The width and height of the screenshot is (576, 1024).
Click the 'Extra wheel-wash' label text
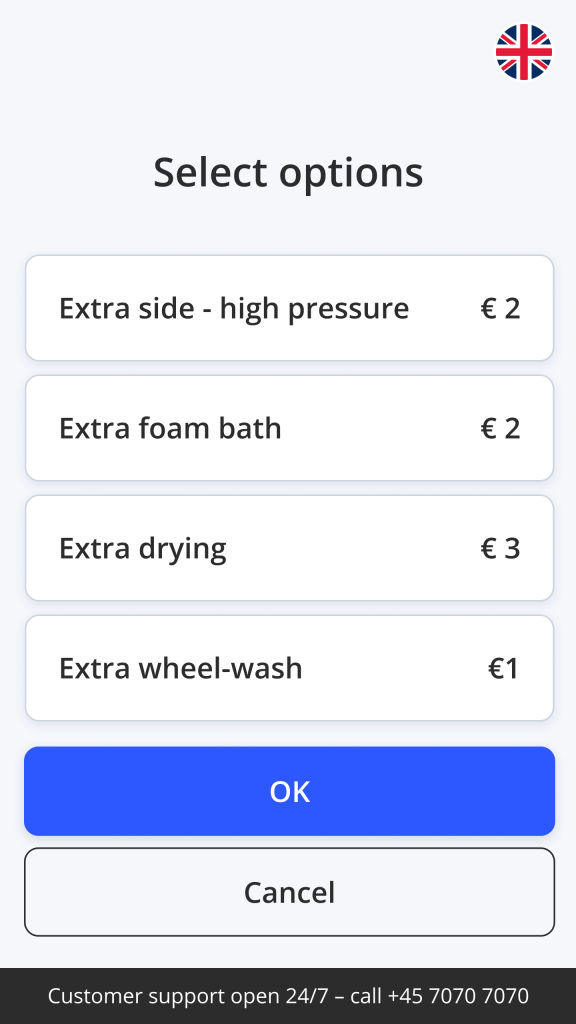click(181, 668)
